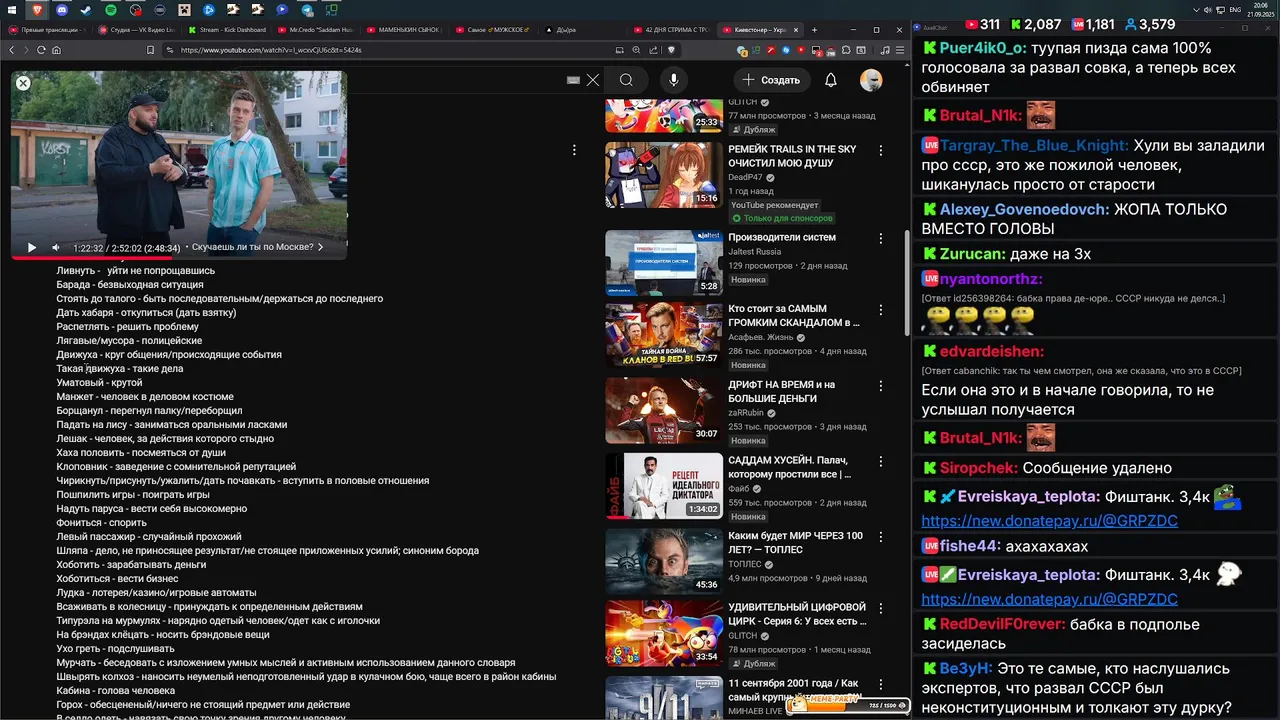Screen dimensions: 1280x720
Task: Click the YouTube search magnifier button
Action: [626, 80]
